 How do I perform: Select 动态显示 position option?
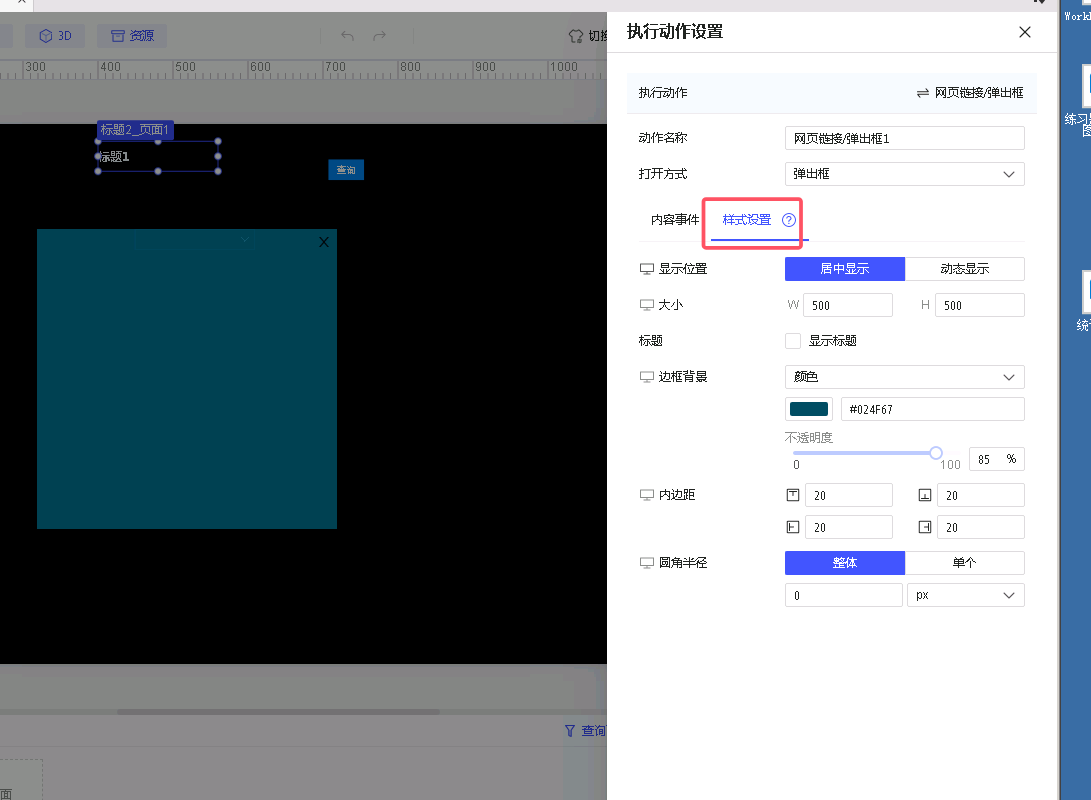[964, 269]
